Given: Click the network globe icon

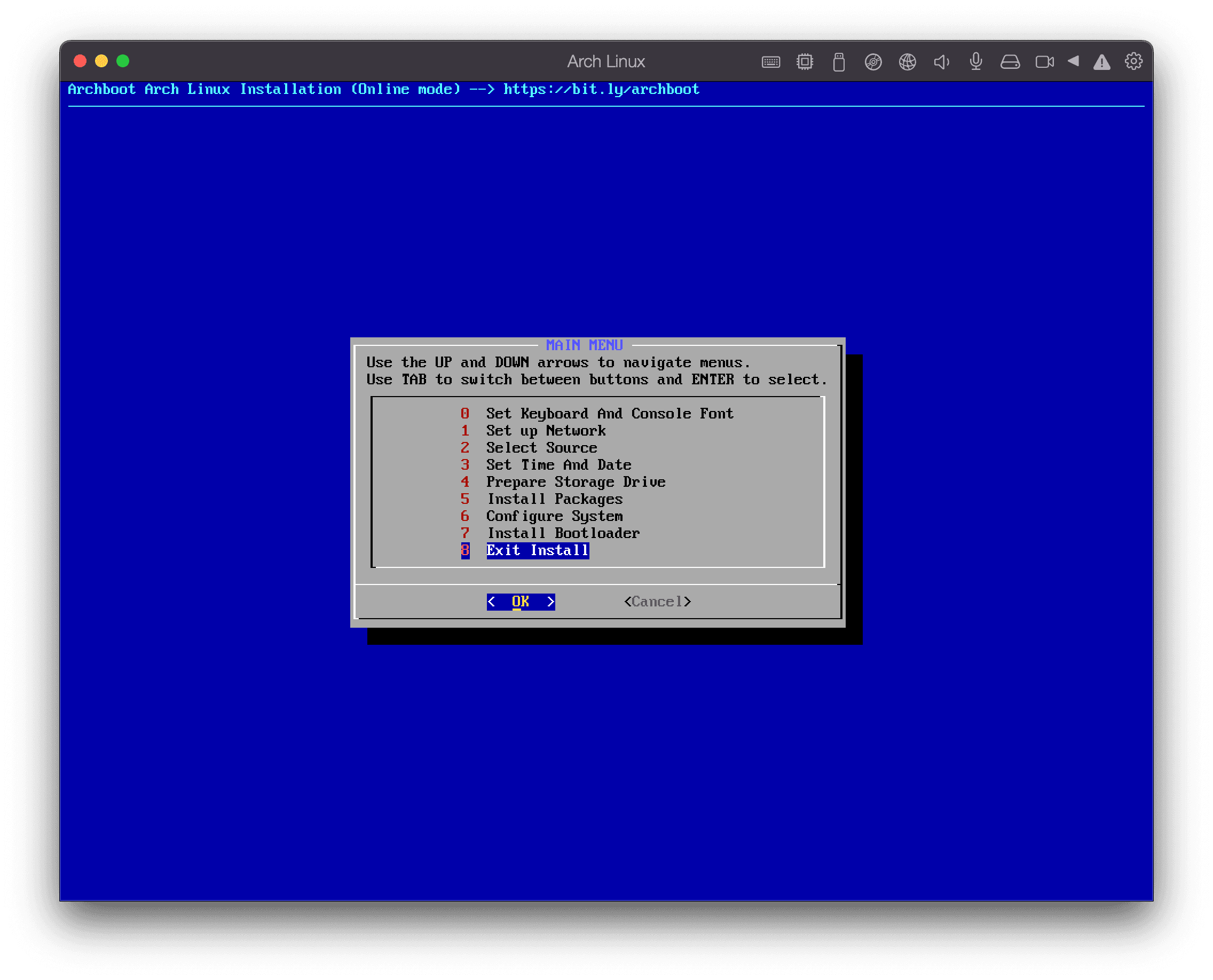Looking at the screenshot, I should coord(908,61).
